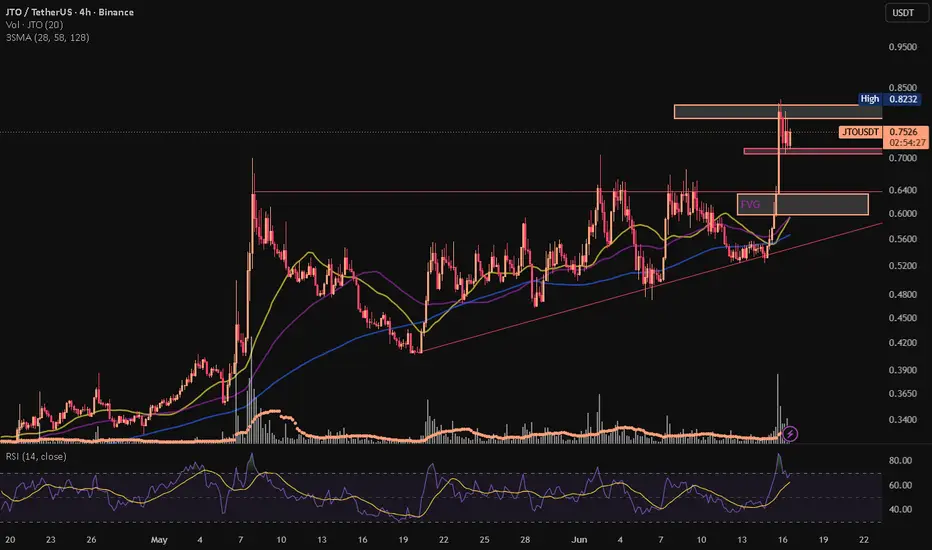The width and height of the screenshot is (932, 550).
Task: Click the JTO / TetherUS symbol title
Action: point(70,12)
